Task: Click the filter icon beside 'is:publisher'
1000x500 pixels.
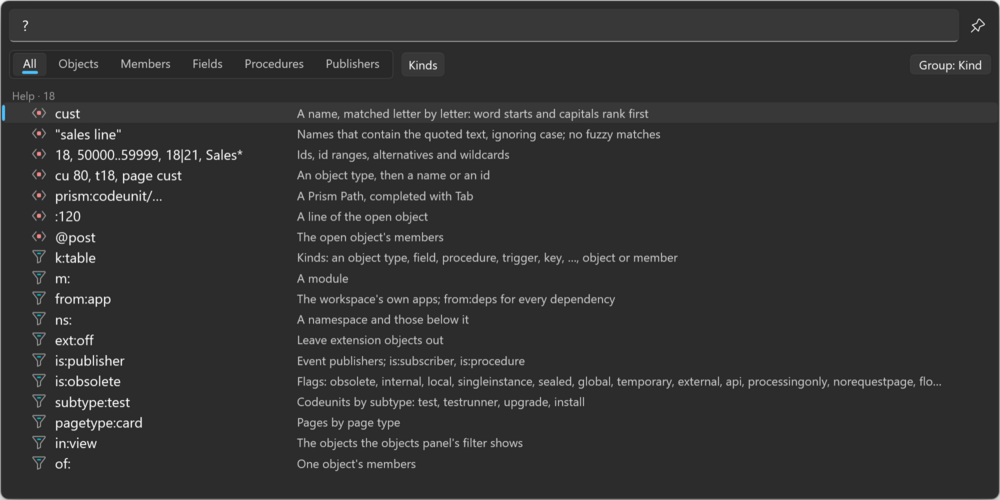Action: pyautogui.click(x=39, y=360)
